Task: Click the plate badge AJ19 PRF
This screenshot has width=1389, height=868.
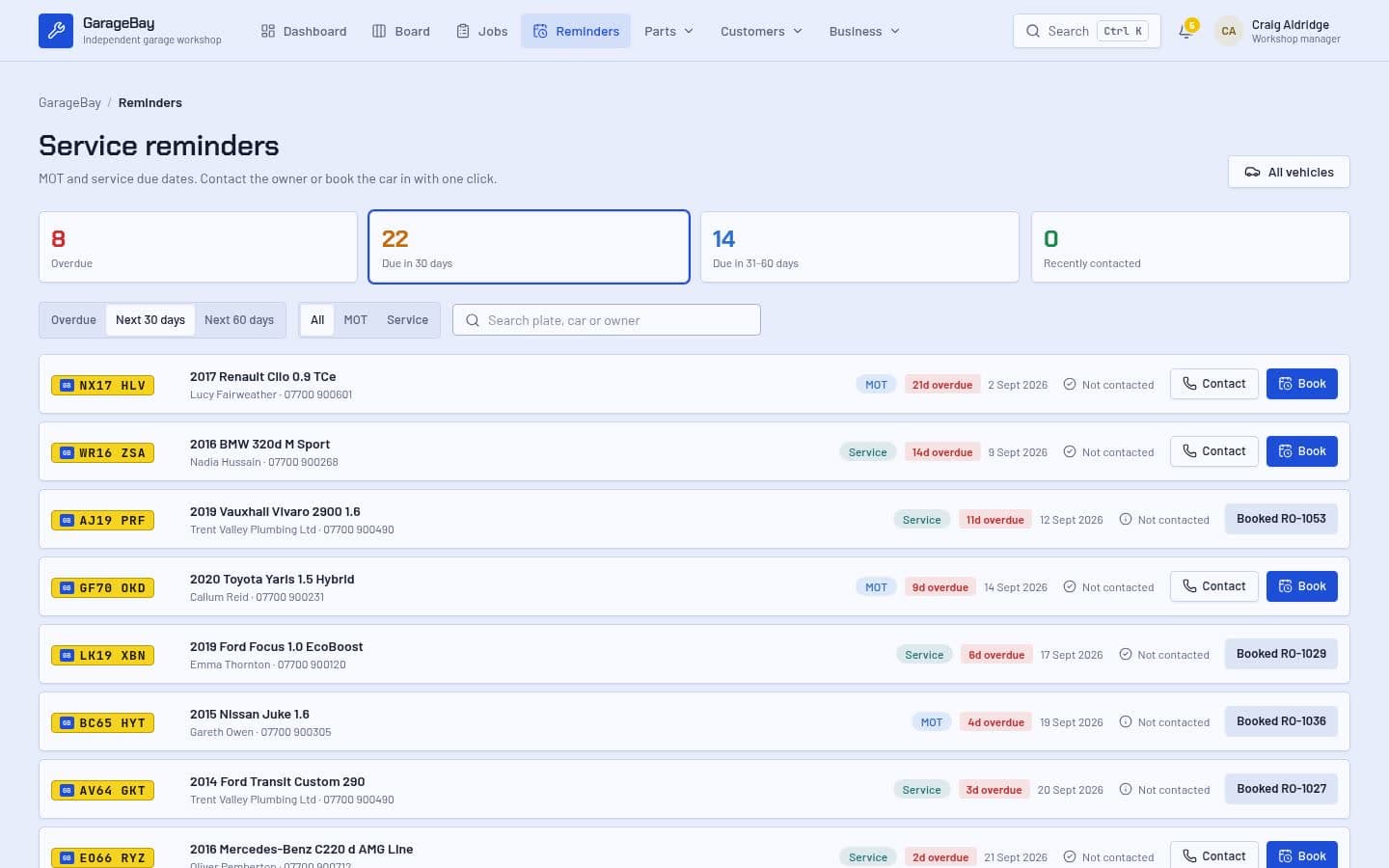Action: click(102, 520)
